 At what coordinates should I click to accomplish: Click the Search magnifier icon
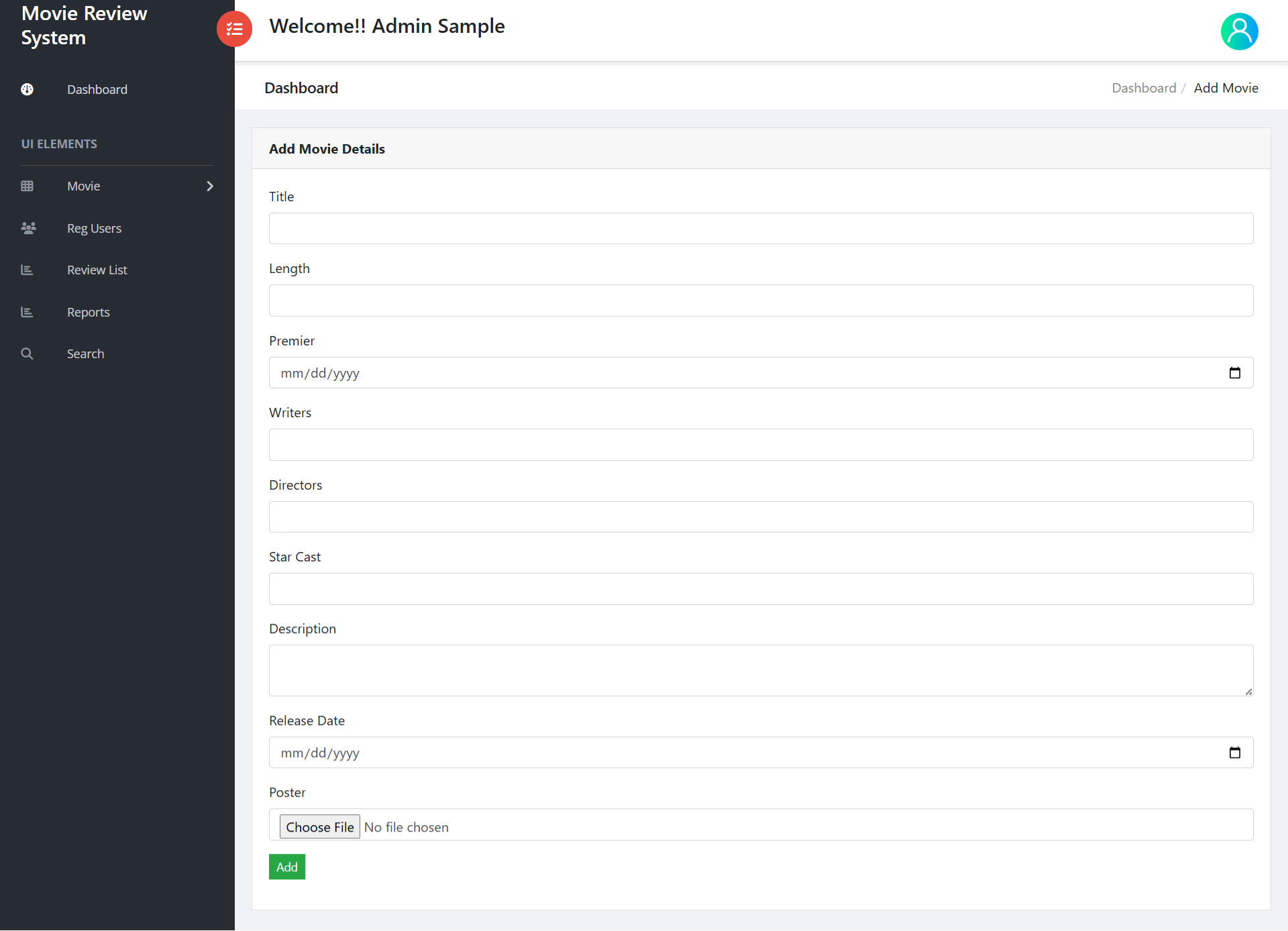[x=27, y=353]
